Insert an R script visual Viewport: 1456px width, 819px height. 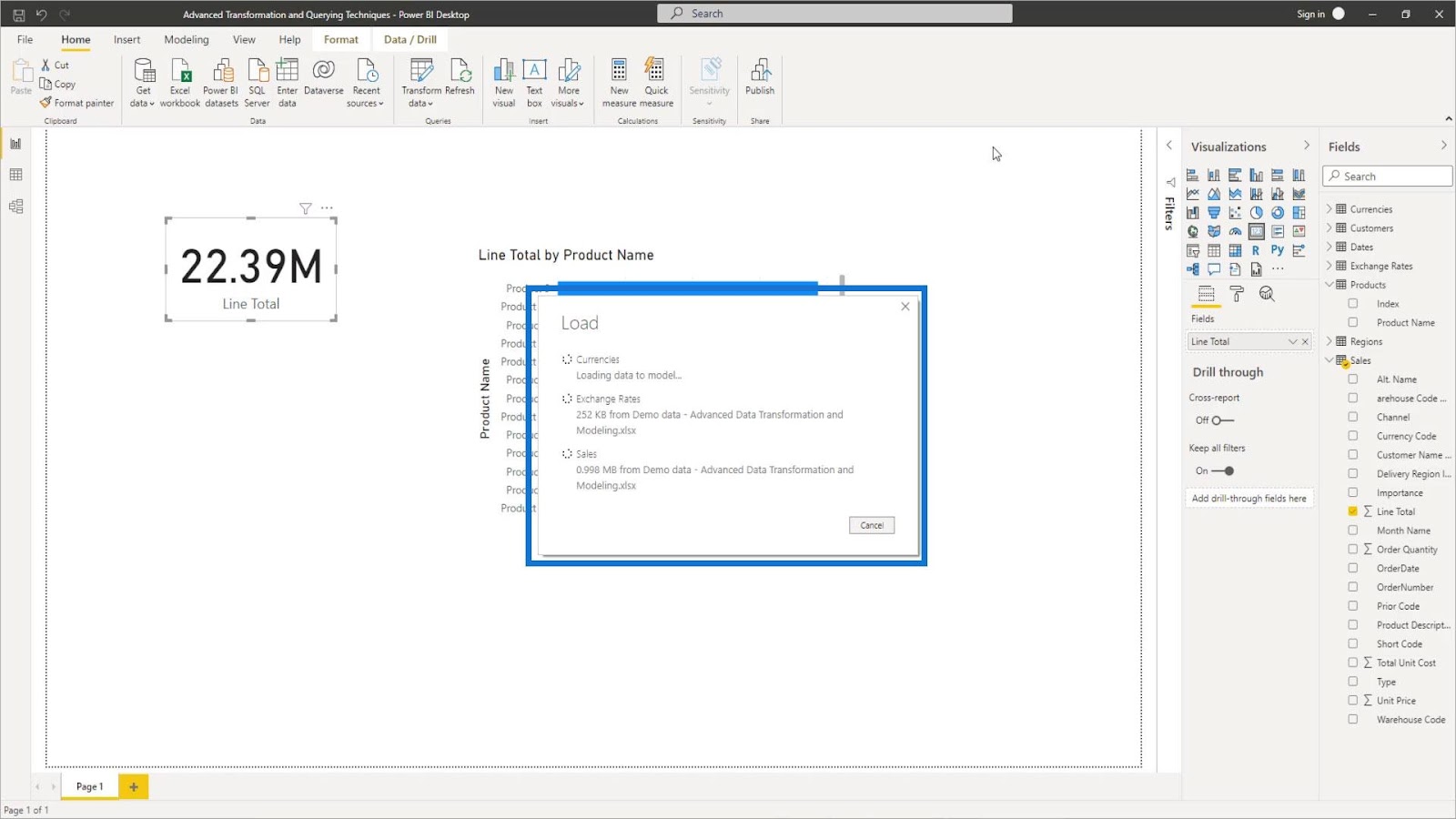tap(1256, 250)
